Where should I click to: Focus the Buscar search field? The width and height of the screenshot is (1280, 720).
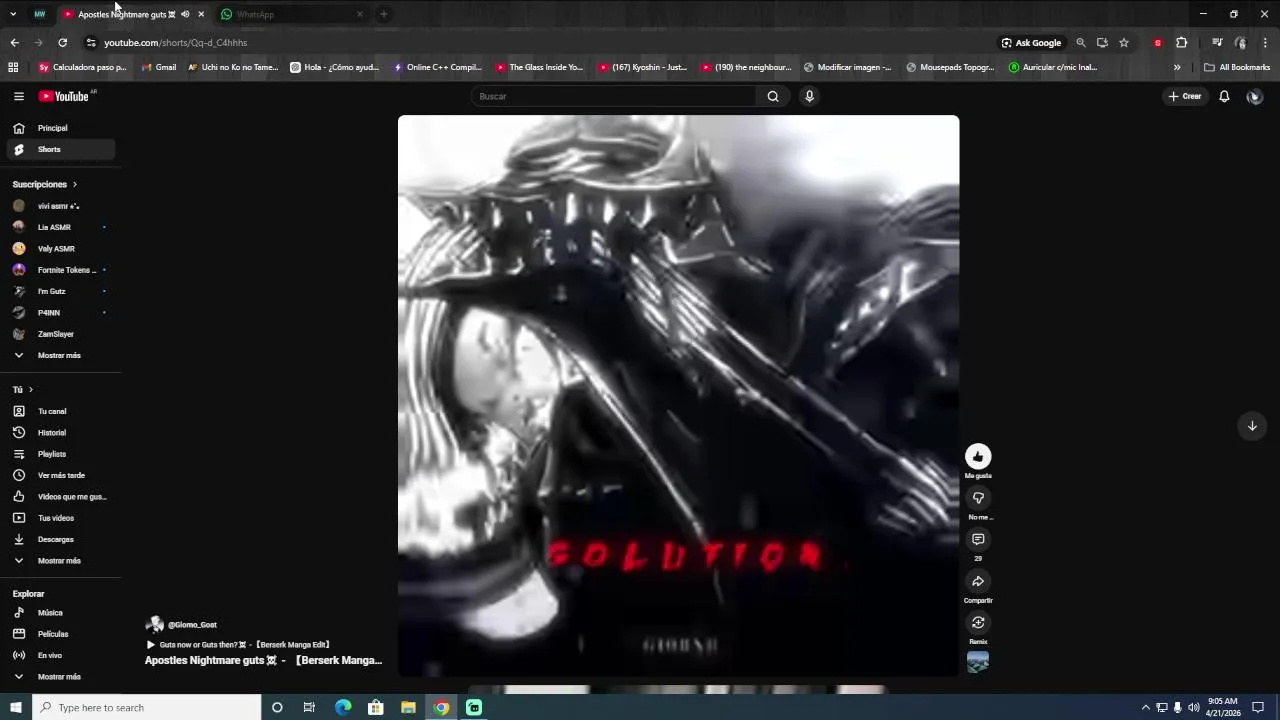613,96
